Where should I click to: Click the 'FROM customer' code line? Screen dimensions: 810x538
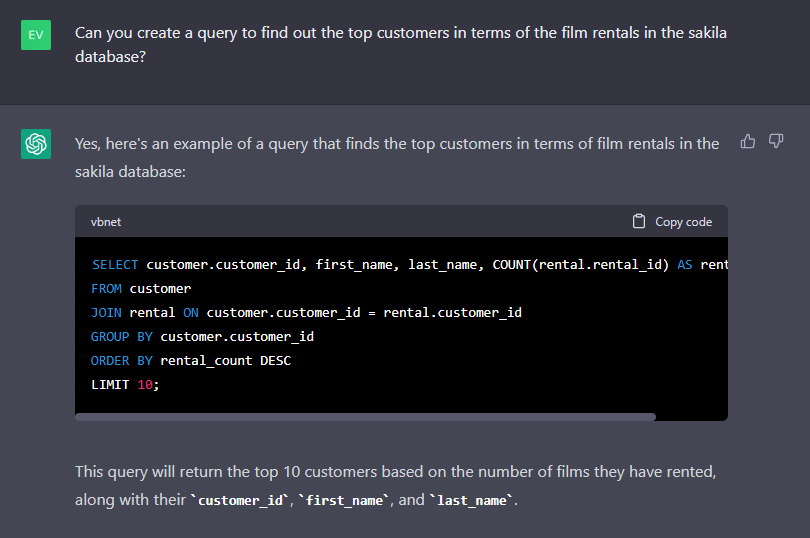point(141,288)
